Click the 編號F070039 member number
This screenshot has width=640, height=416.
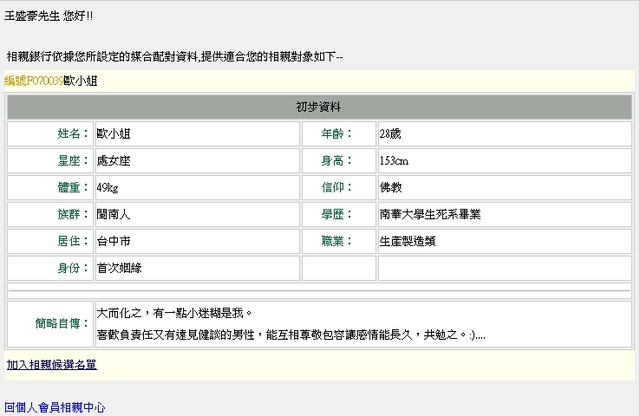pyautogui.click(x=33, y=80)
